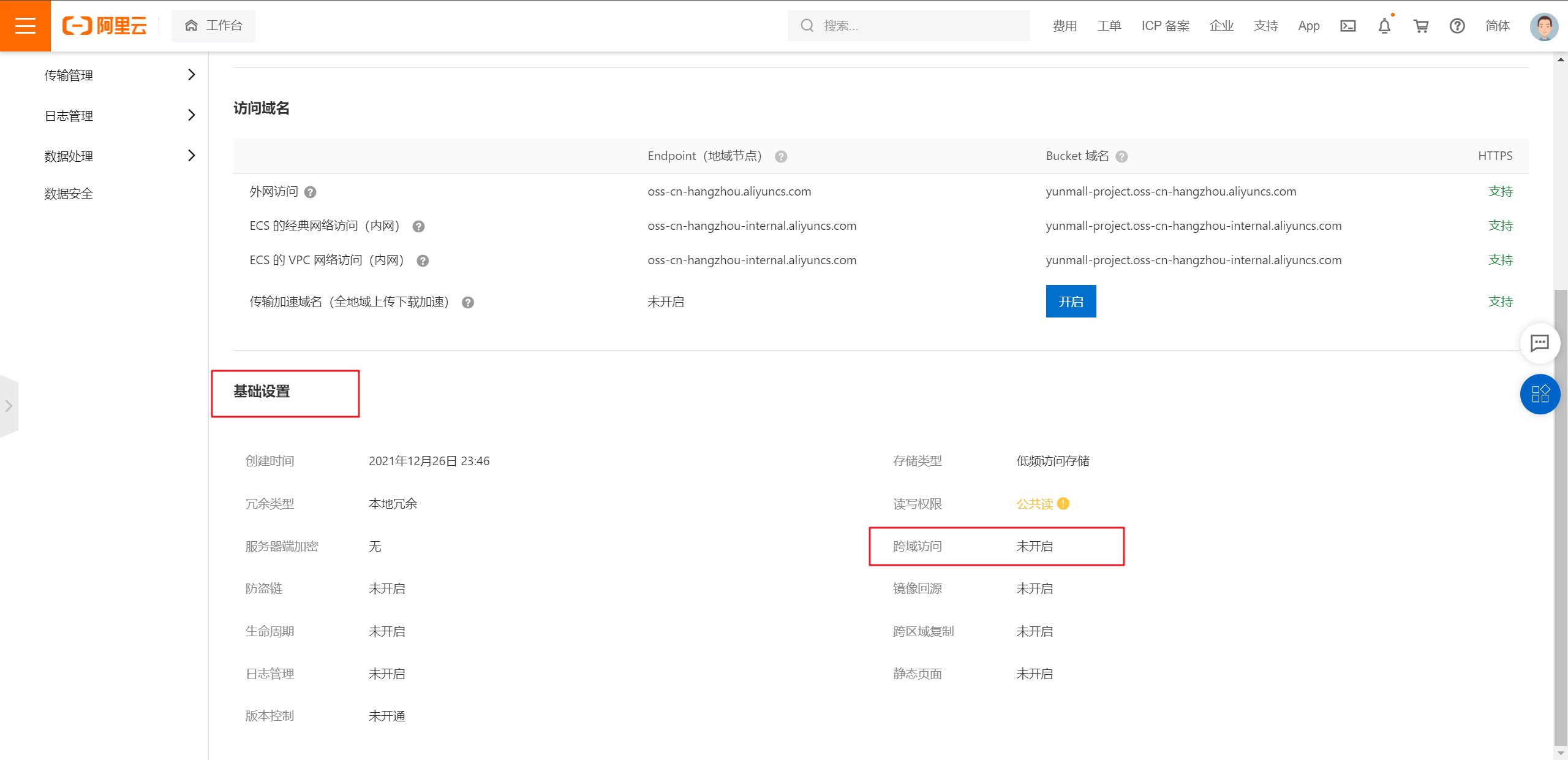Screen dimensions: 1568x760
Task: Click the 防盗链 未开启 value
Action: (387, 588)
